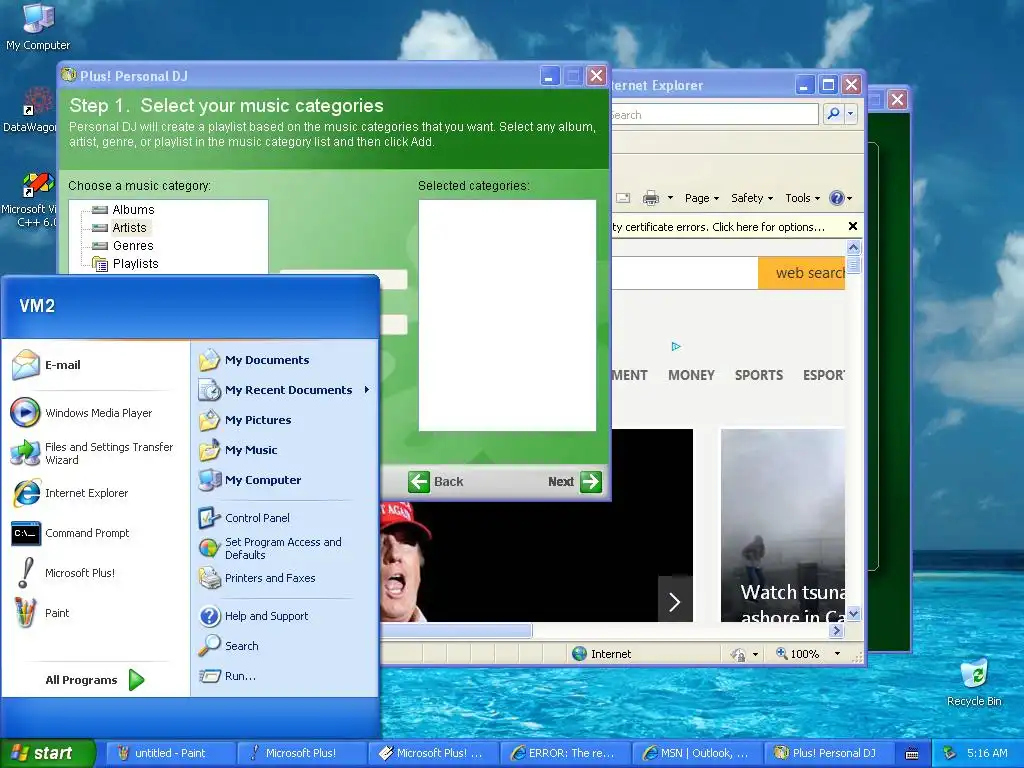This screenshot has height=768, width=1024.
Task: Open Help and Support
Action: (x=253, y=616)
